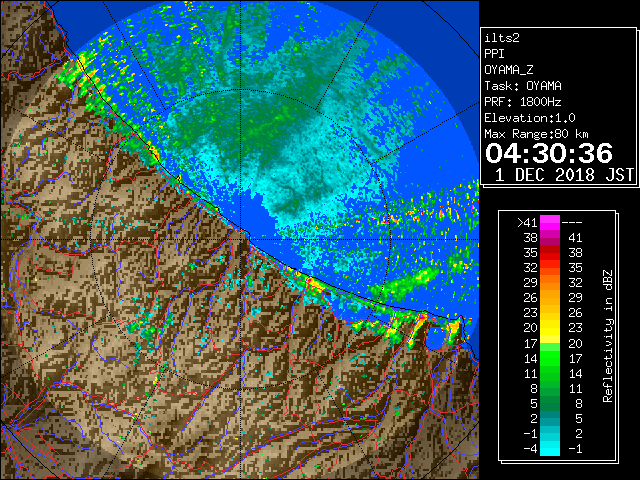The width and height of the screenshot is (640, 480).
Task: Click the "ilts2" label in info box
Action: pyautogui.click(x=502, y=38)
